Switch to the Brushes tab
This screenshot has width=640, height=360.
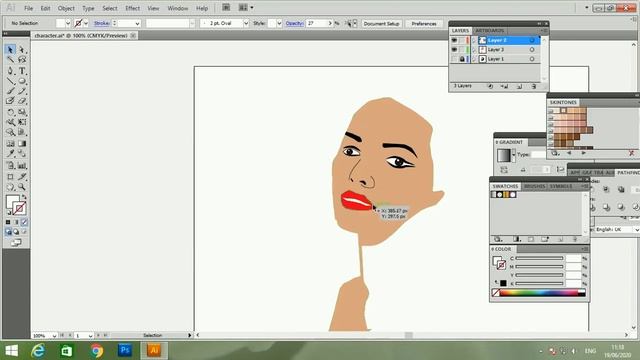tap(534, 186)
